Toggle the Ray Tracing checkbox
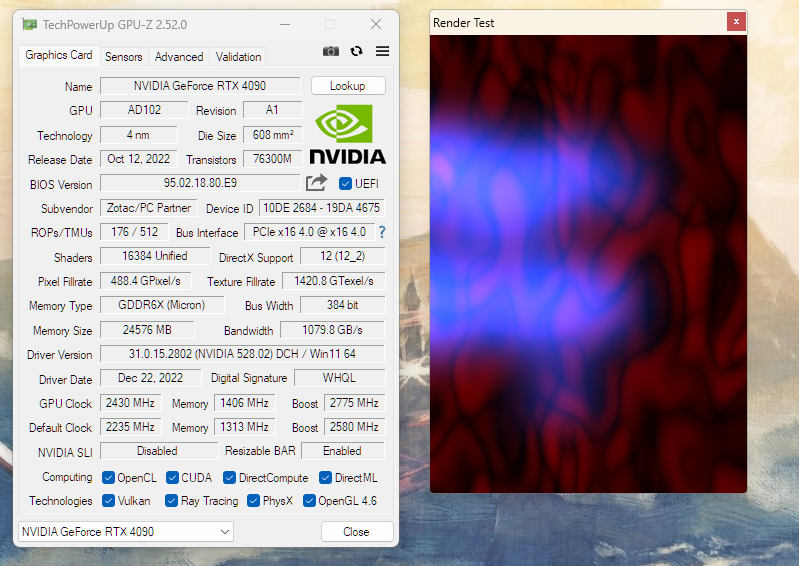 [171, 501]
